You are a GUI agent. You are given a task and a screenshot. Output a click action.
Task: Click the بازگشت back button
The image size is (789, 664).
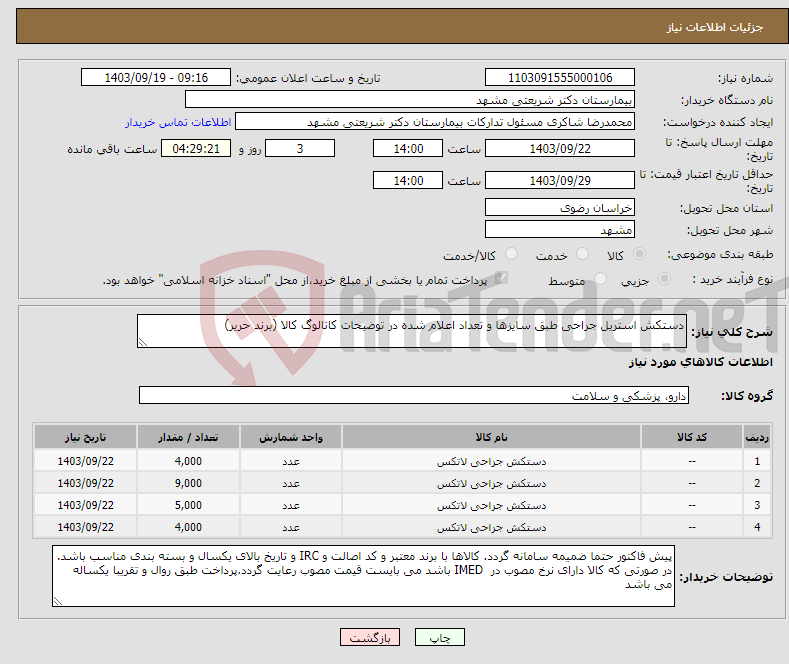click(370, 637)
